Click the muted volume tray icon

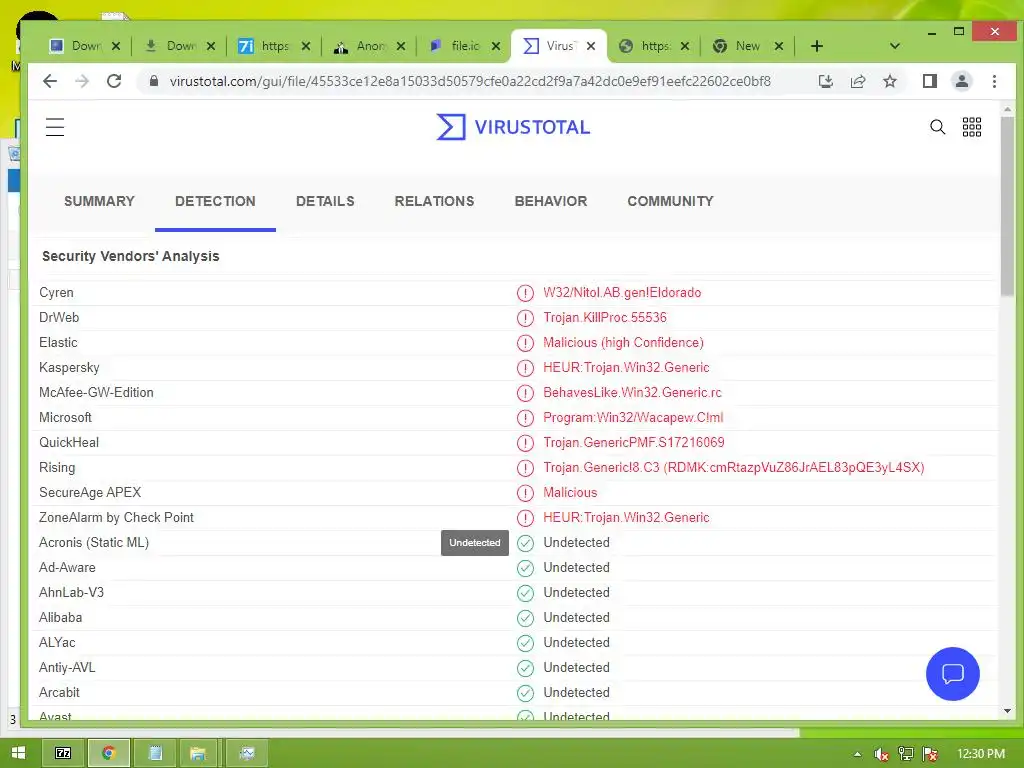pos(881,754)
